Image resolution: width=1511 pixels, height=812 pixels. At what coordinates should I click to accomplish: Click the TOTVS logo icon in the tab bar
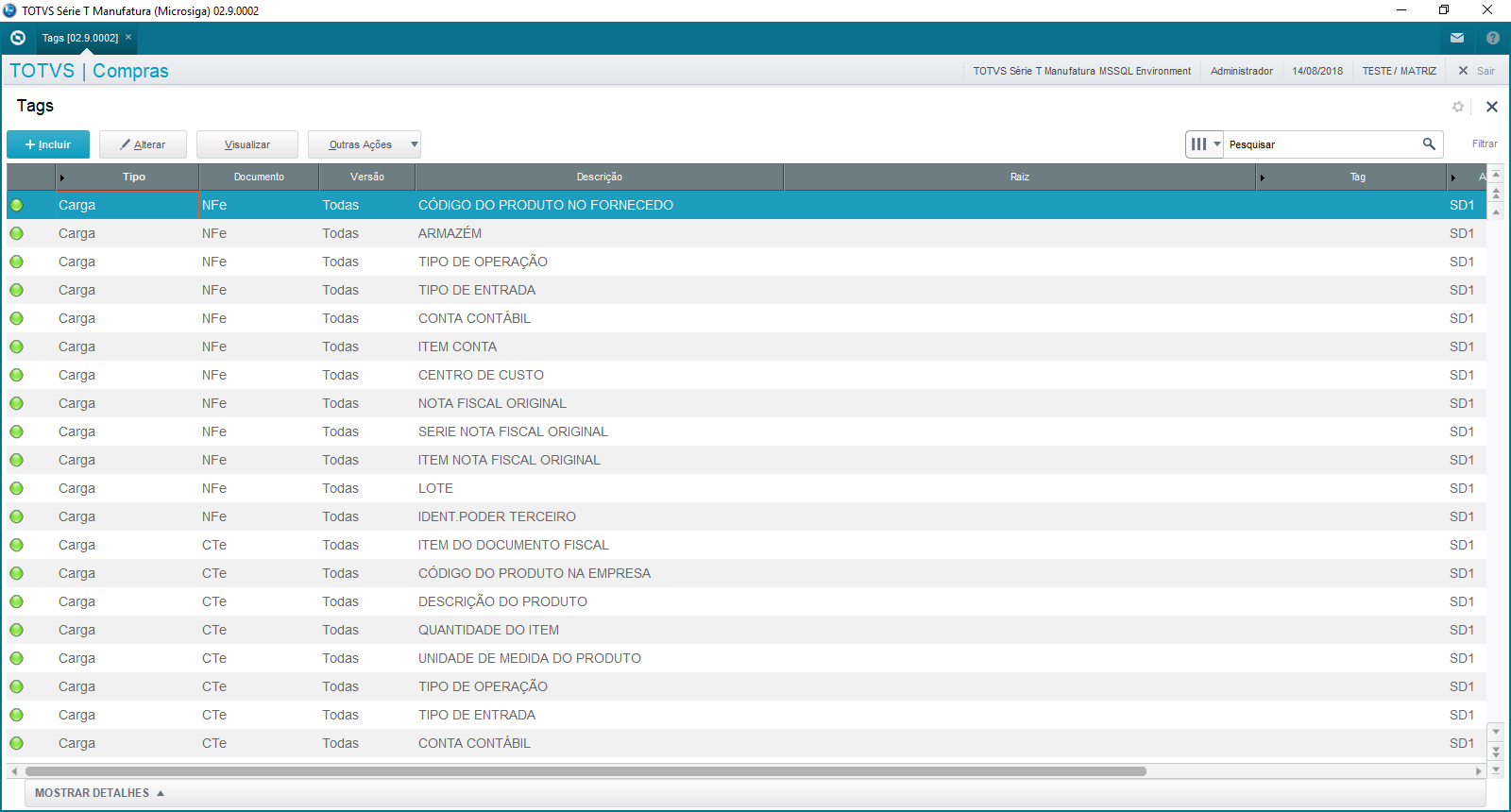coord(17,38)
